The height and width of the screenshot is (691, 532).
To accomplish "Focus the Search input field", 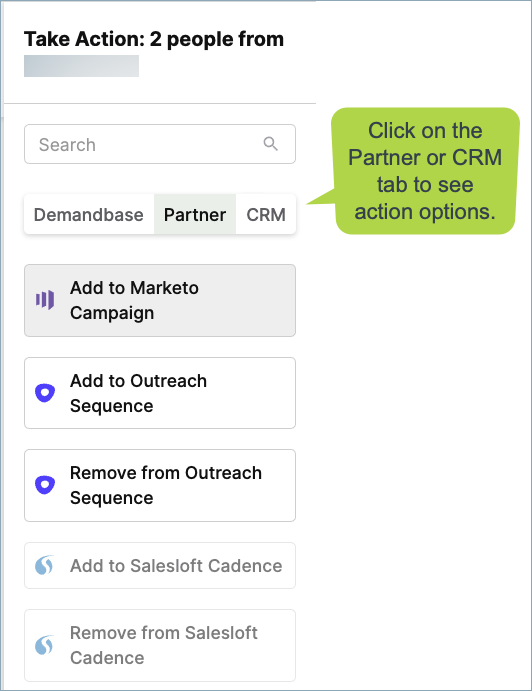I will (x=160, y=144).
